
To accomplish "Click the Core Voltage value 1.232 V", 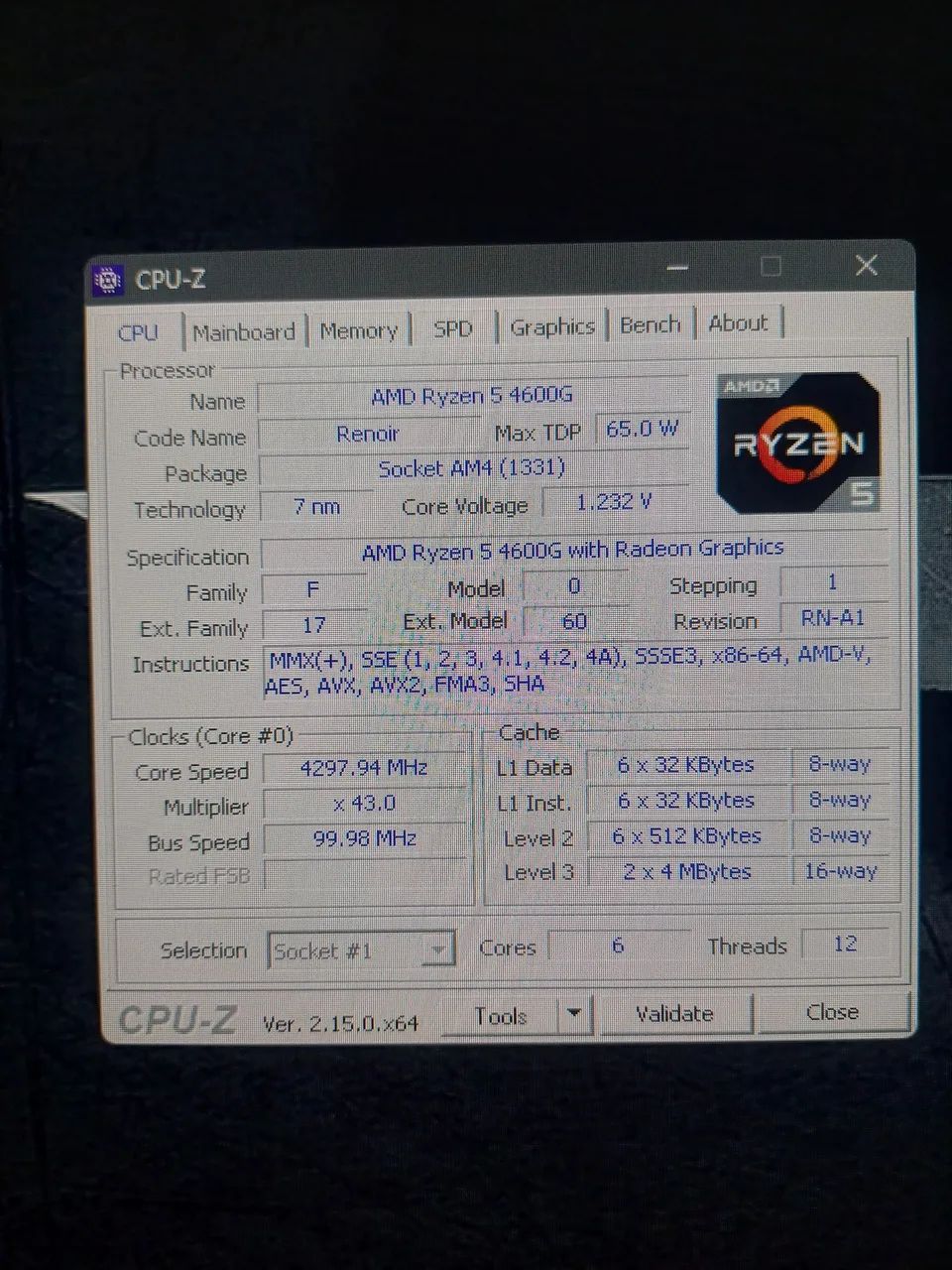I will click(x=615, y=502).
